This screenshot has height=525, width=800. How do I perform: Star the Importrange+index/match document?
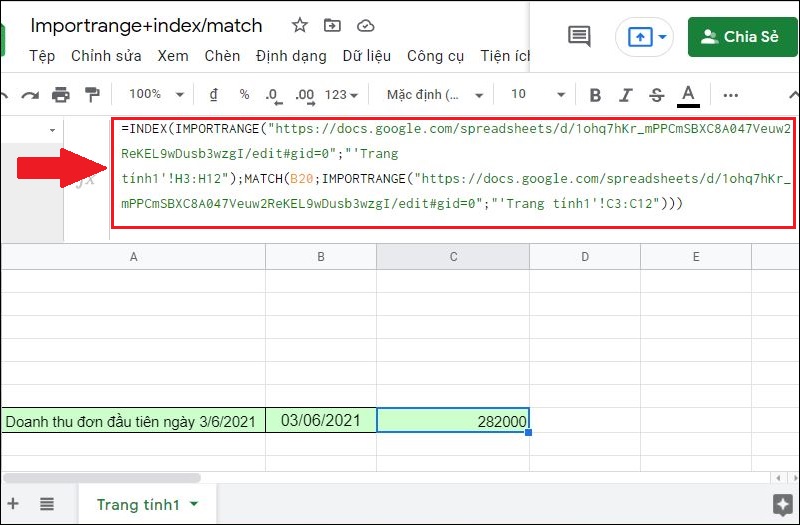299,25
